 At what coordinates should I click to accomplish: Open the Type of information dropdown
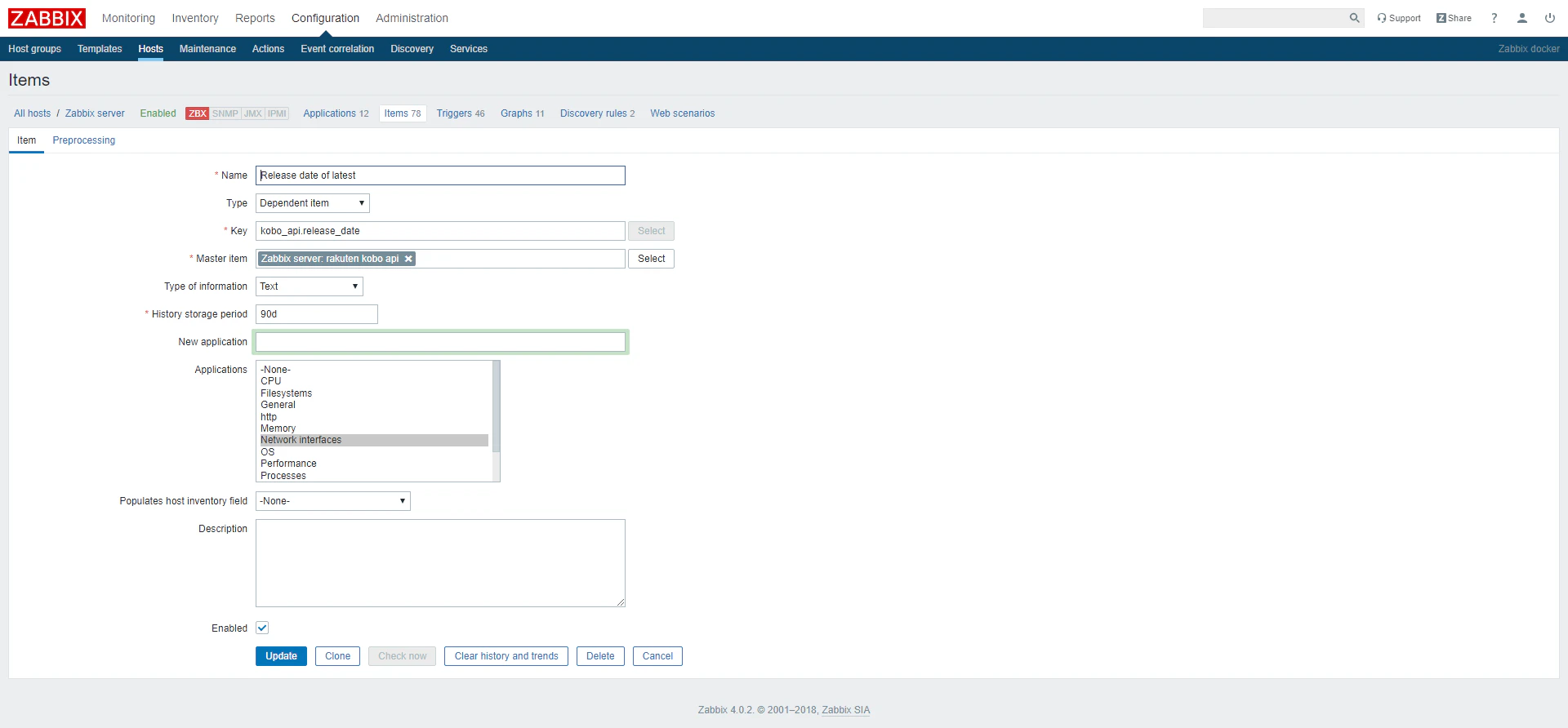point(310,286)
